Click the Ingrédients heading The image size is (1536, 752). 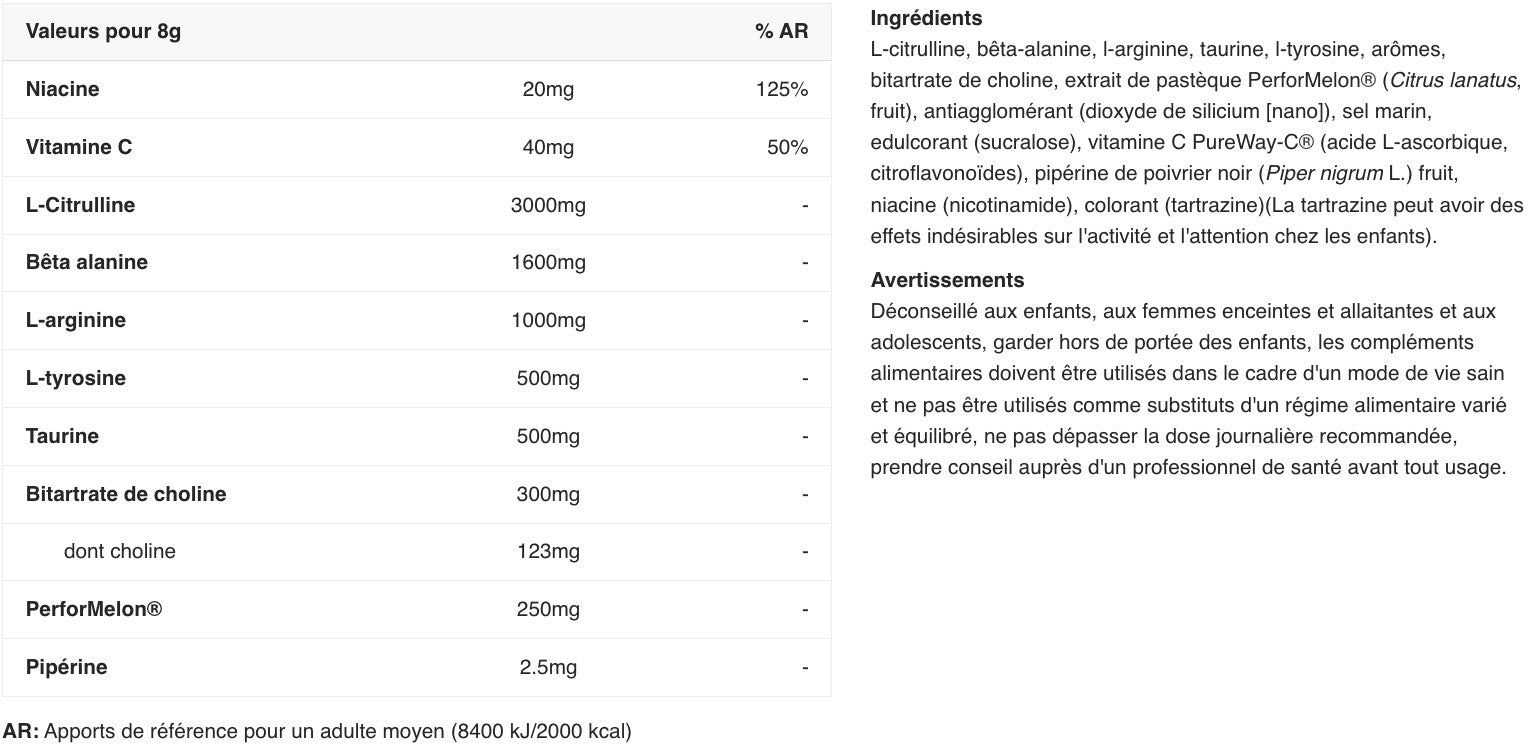coord(926,18)
